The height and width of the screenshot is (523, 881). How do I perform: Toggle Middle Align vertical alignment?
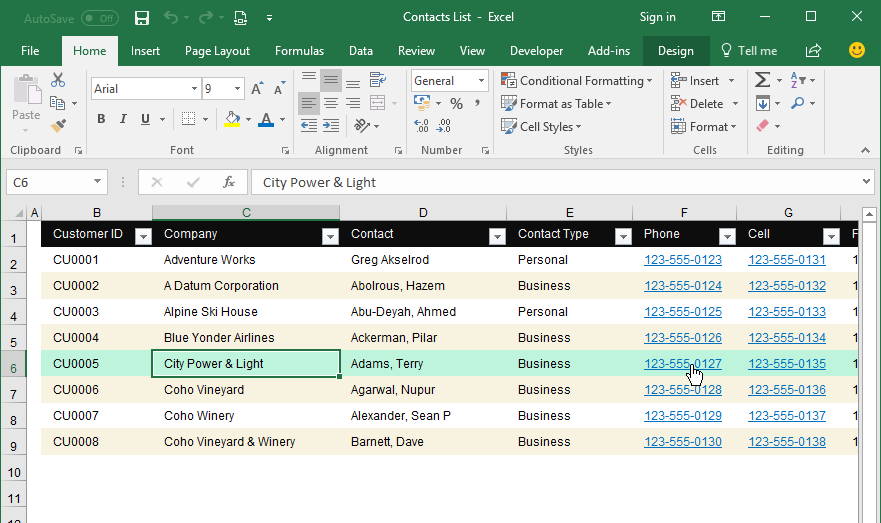coord(331,80)
